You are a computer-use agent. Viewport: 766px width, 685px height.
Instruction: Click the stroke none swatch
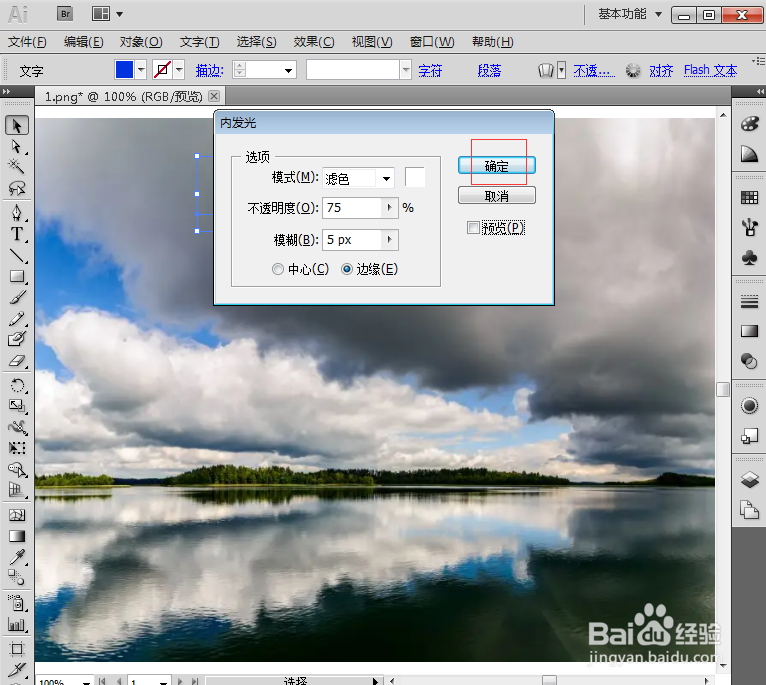(162, 69)
